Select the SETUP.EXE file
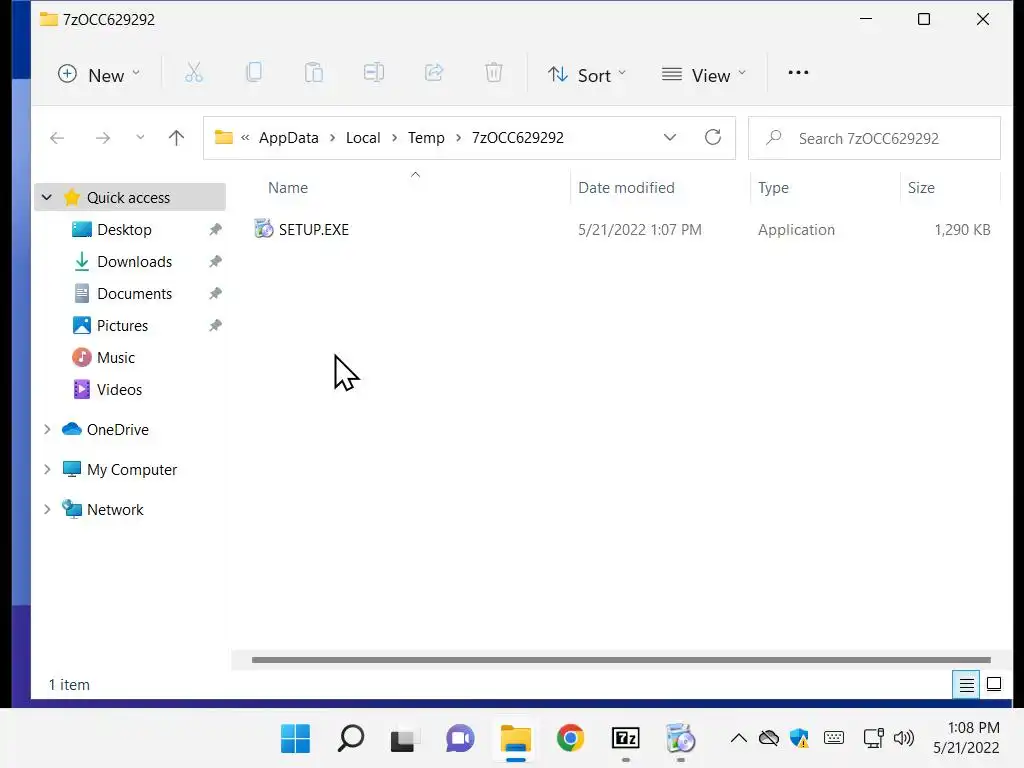 click(313, 229)
